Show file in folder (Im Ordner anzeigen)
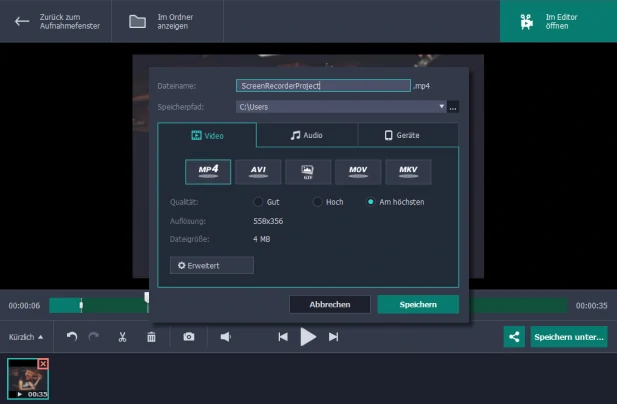This screenshot has height=404, width=617. pyautogui.click(x=167, y=21)
